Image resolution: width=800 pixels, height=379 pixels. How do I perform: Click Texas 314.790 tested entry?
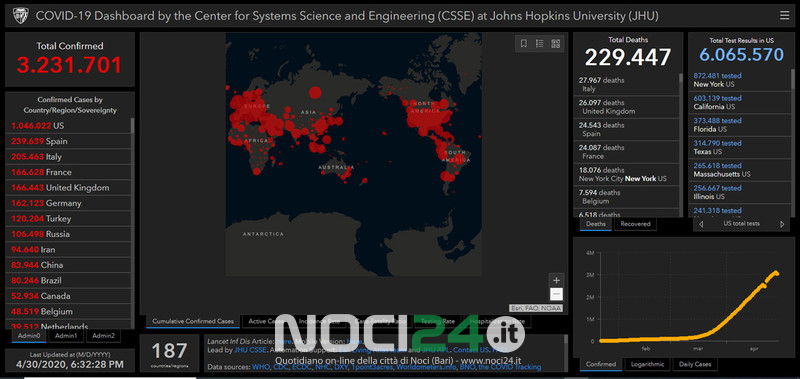(x=739, y=147)
